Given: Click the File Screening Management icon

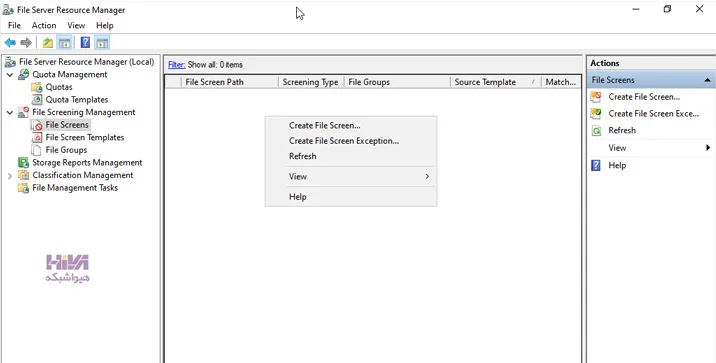Looking at the screenshot, I should coord(23,112).
